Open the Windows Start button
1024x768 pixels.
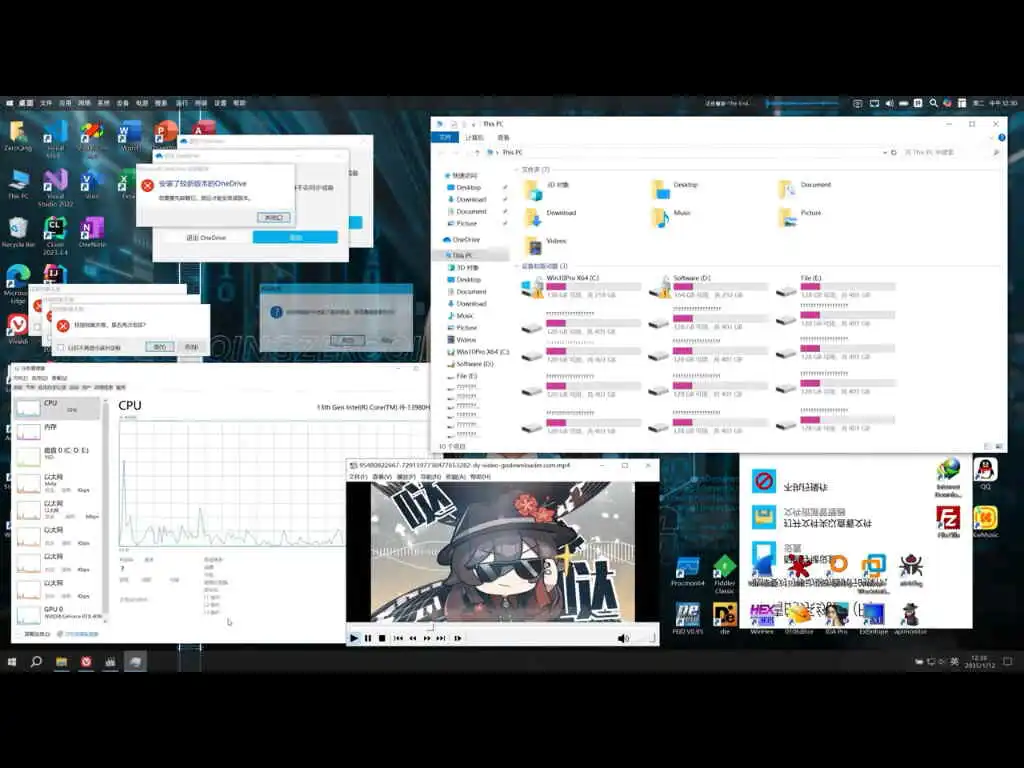click(12, 662)
